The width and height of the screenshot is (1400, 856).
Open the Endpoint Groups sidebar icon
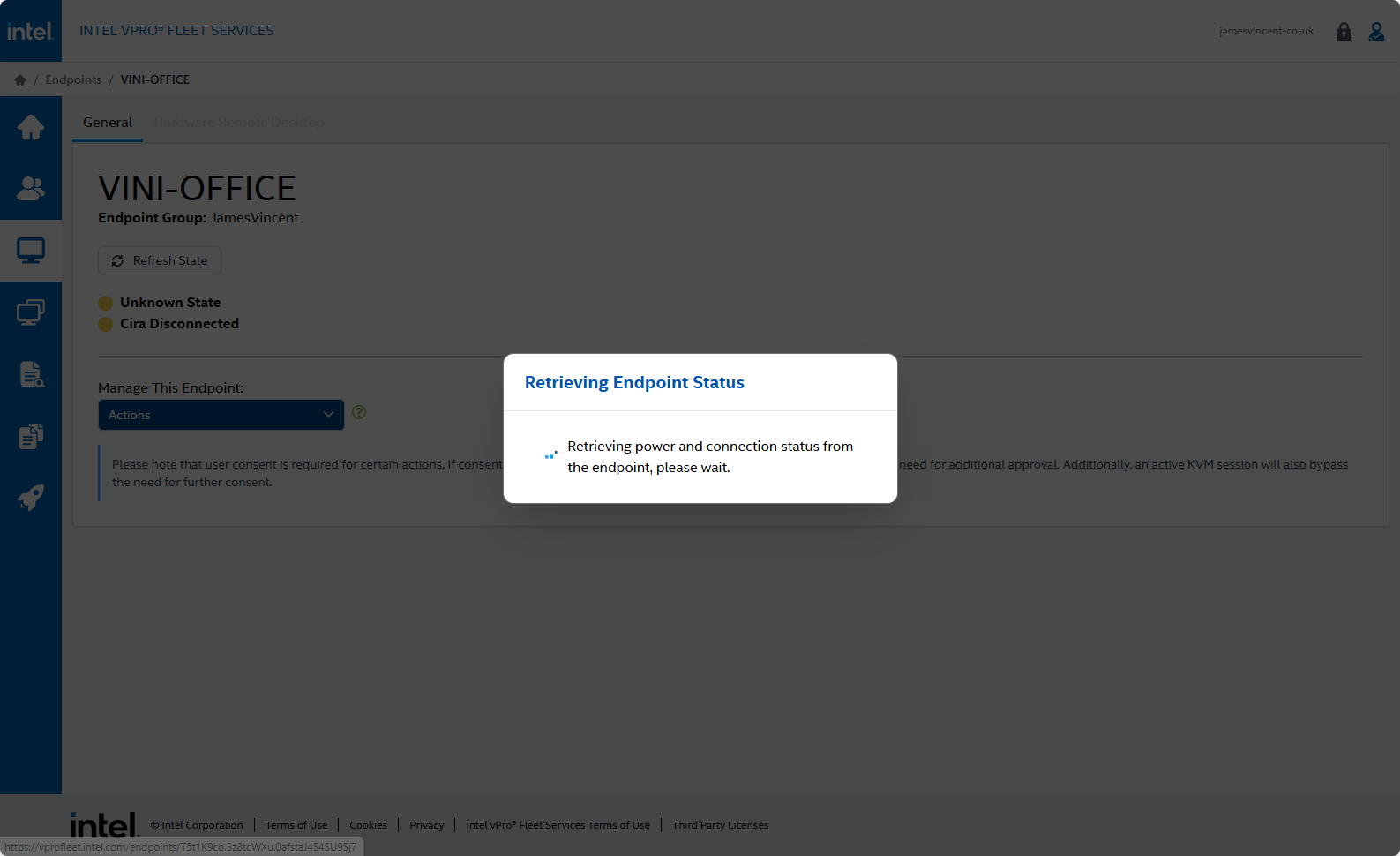pos(31,312)
